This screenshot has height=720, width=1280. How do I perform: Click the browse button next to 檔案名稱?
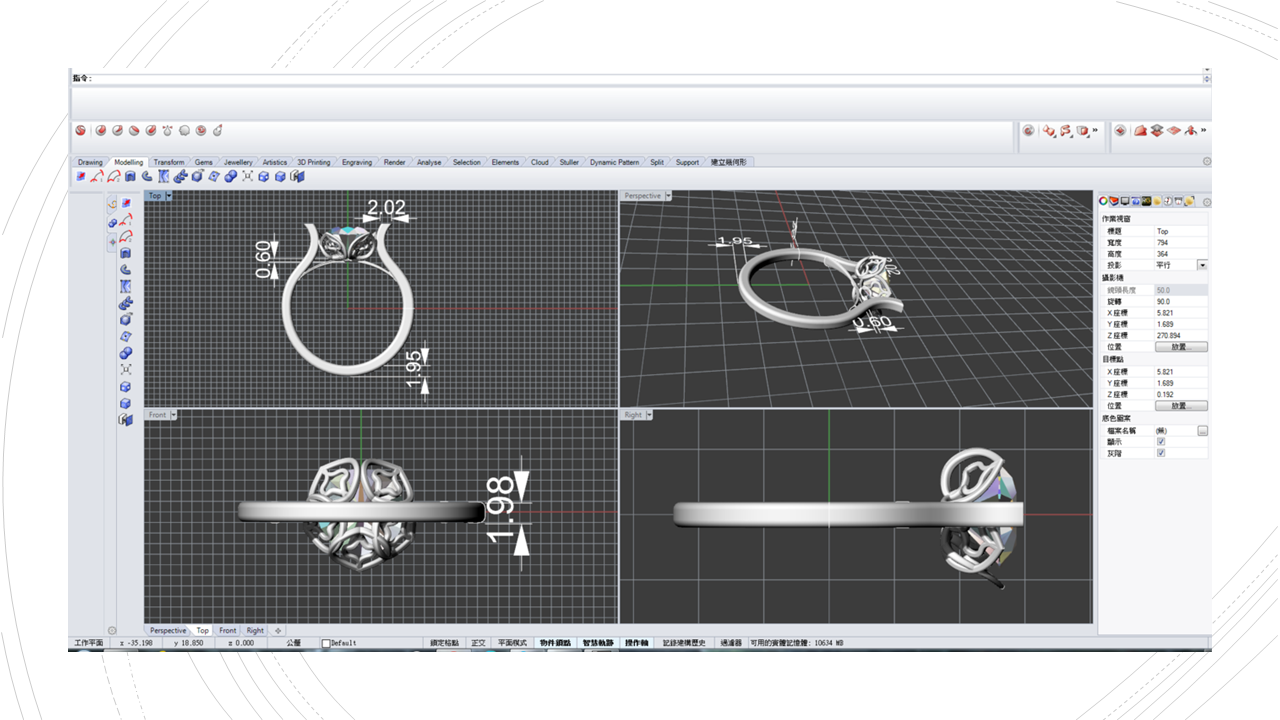coord(1202,430)
